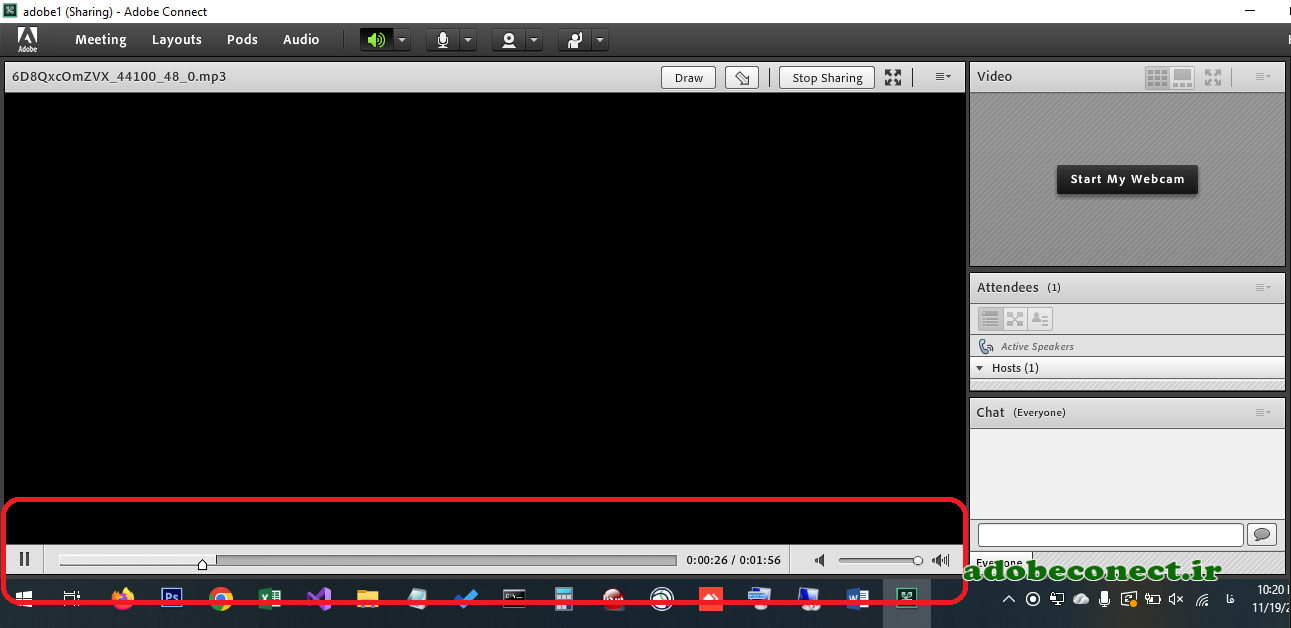This screenshot has width=1291, height=628.
Task: Click the chat message input field
Action: point(1110,535)
